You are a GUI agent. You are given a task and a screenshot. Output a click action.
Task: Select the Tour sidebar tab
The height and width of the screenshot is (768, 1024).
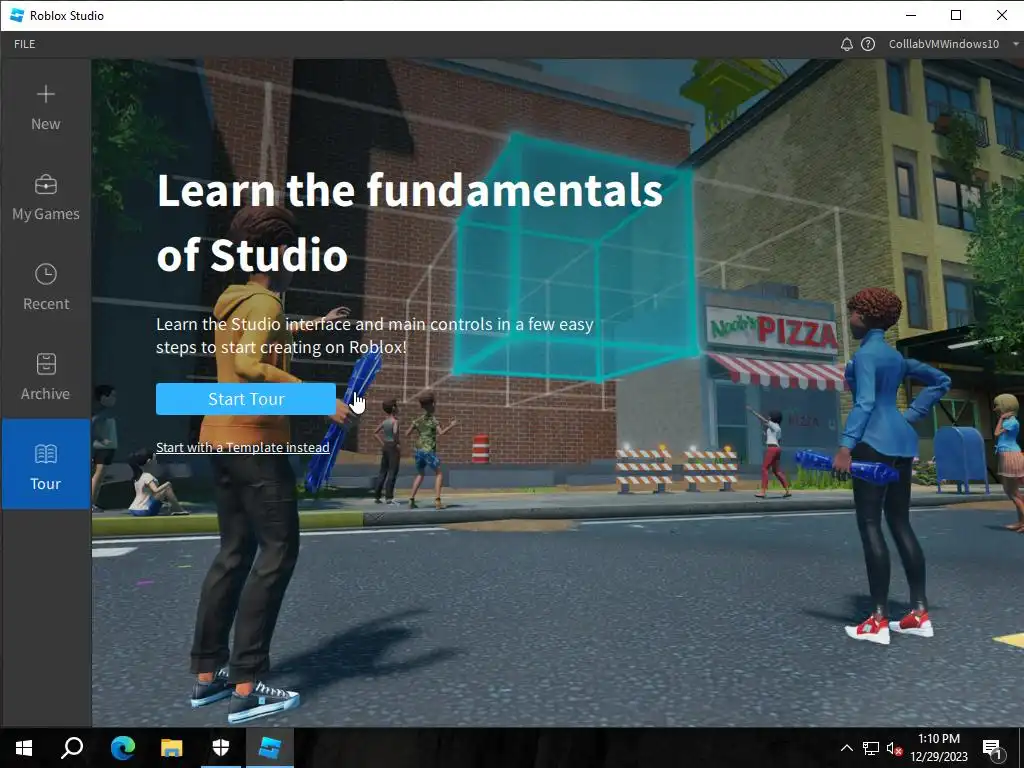(46, 464)
